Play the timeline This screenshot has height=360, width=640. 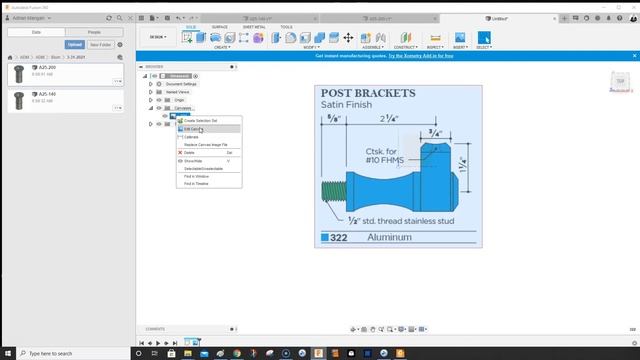click(x=158, y=343)
